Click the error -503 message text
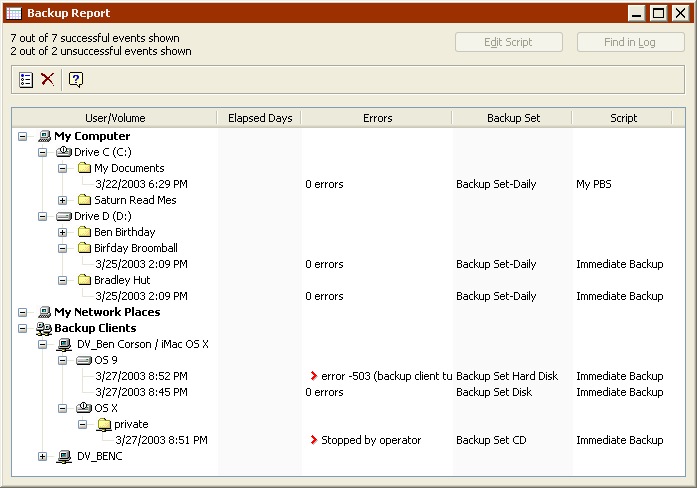Screen dimensions: 697x488 coord(386,376)
